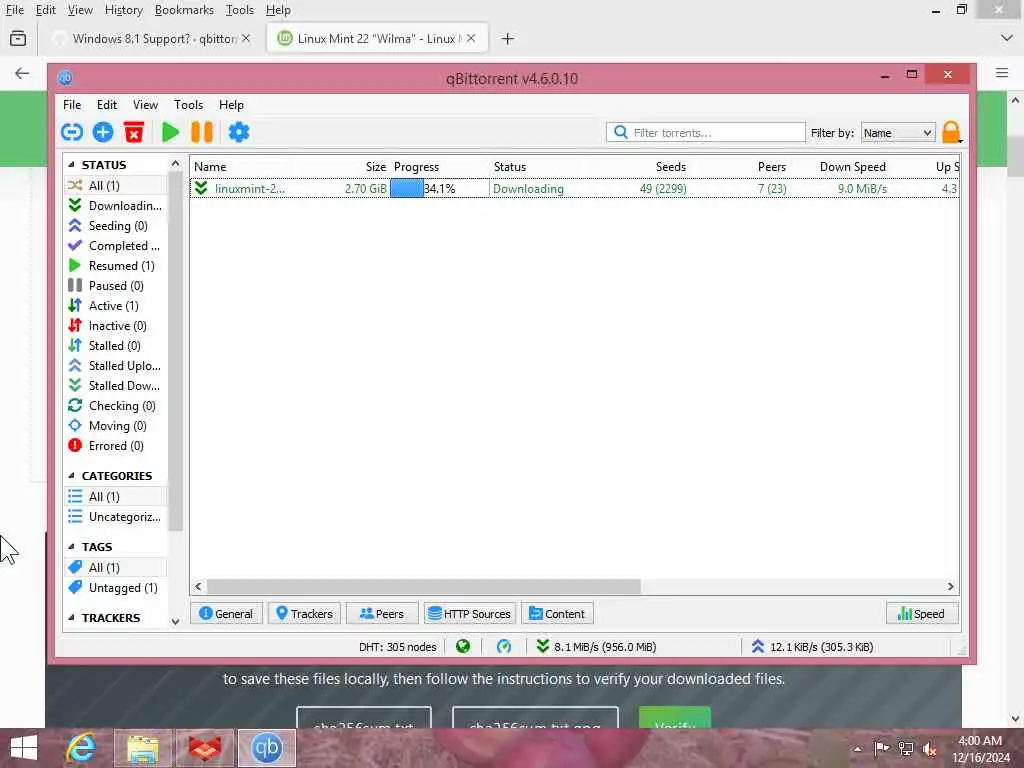Open the Windows Start button

[24, 748]
